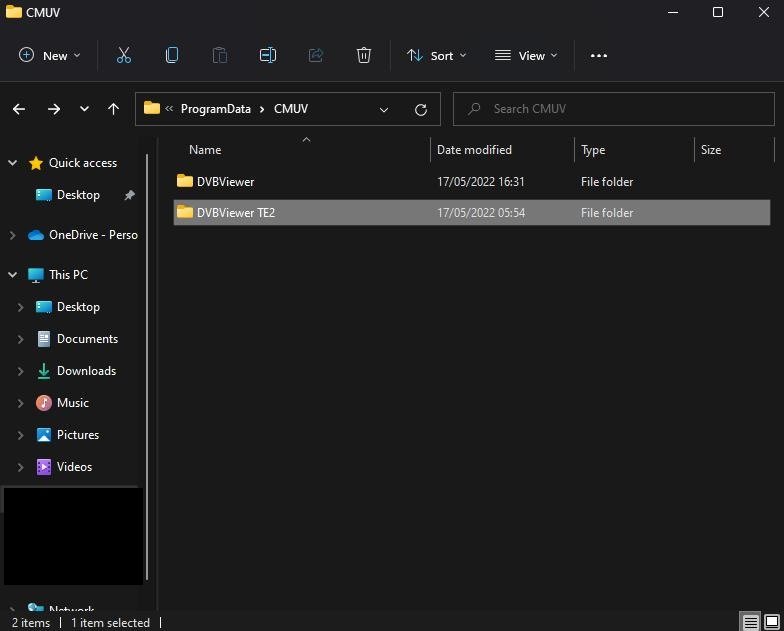Image resolution: width=784 pixels, height=631 pixels.
Task: Select the DVBViewer folder
Action: (x=225, y=182)
